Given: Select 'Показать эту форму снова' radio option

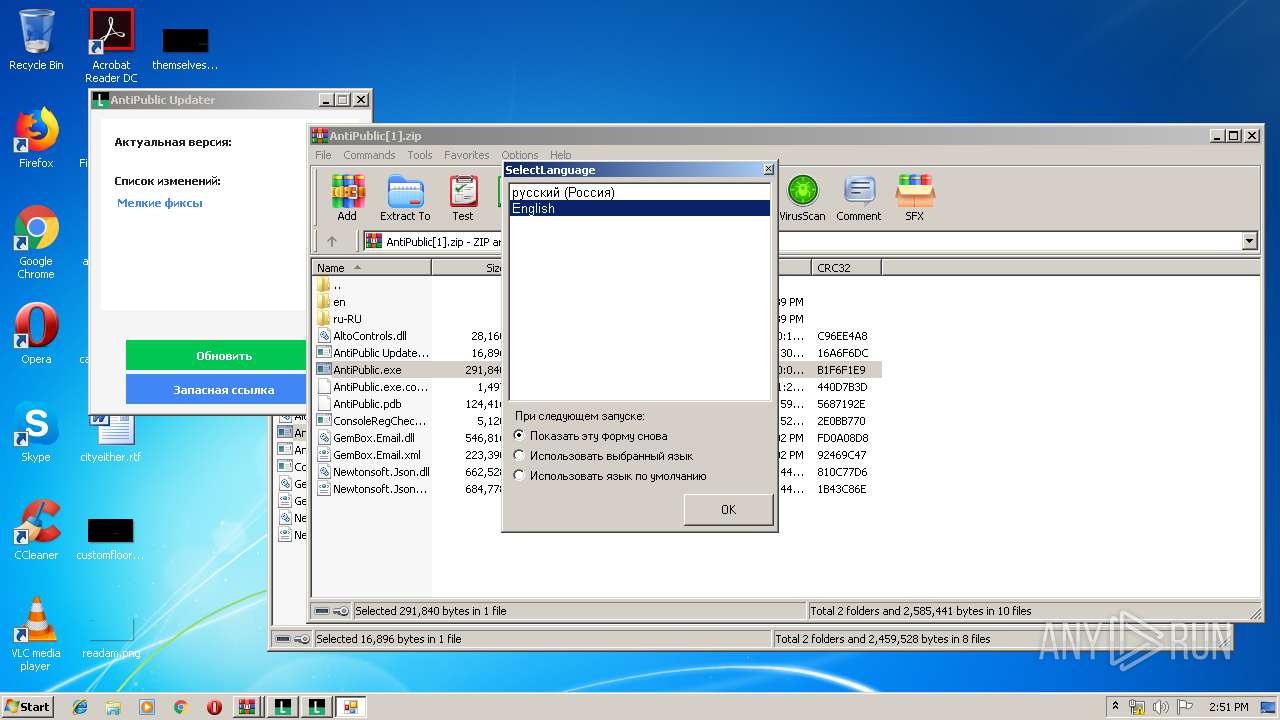Looking at the screenshot, I should click(x=590, y=436).
